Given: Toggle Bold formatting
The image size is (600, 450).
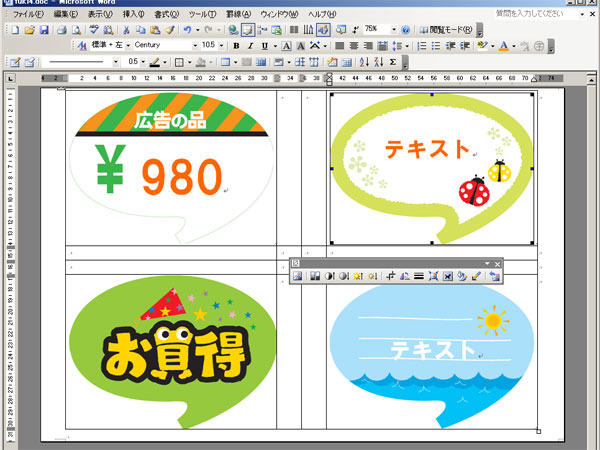Looking at the screenshot, I should click(x=236, y=46).
